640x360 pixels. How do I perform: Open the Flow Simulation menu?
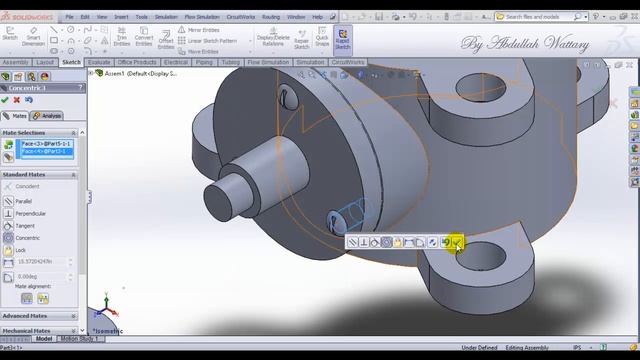202,17
